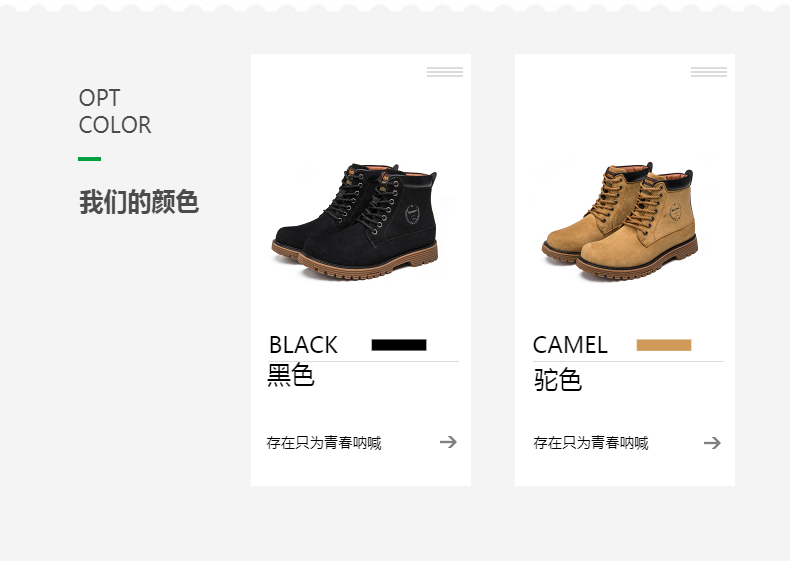View the camel boots product image
Screen dimensions: 790x561
coord(620,221)
